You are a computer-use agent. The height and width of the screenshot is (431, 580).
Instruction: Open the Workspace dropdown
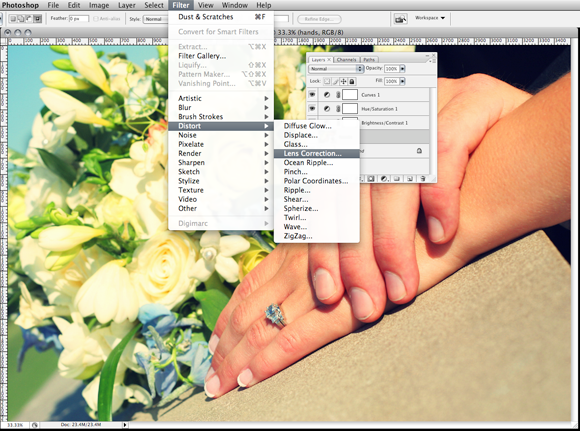click(430, 18)
